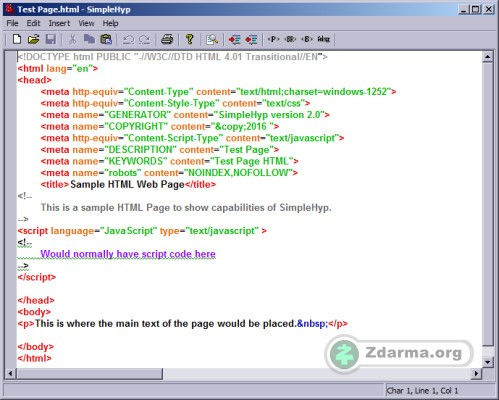Click the closing </html> tag
499x400 pixels.
click(x=35, y=358)
